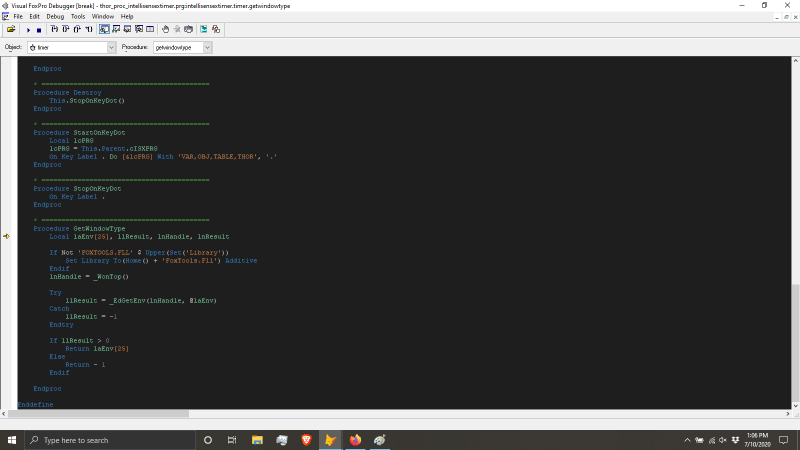800x450 pixels.
Task: Click the vertical scrollbar thumb of the Trace window
Action: (x=795, y=343)
